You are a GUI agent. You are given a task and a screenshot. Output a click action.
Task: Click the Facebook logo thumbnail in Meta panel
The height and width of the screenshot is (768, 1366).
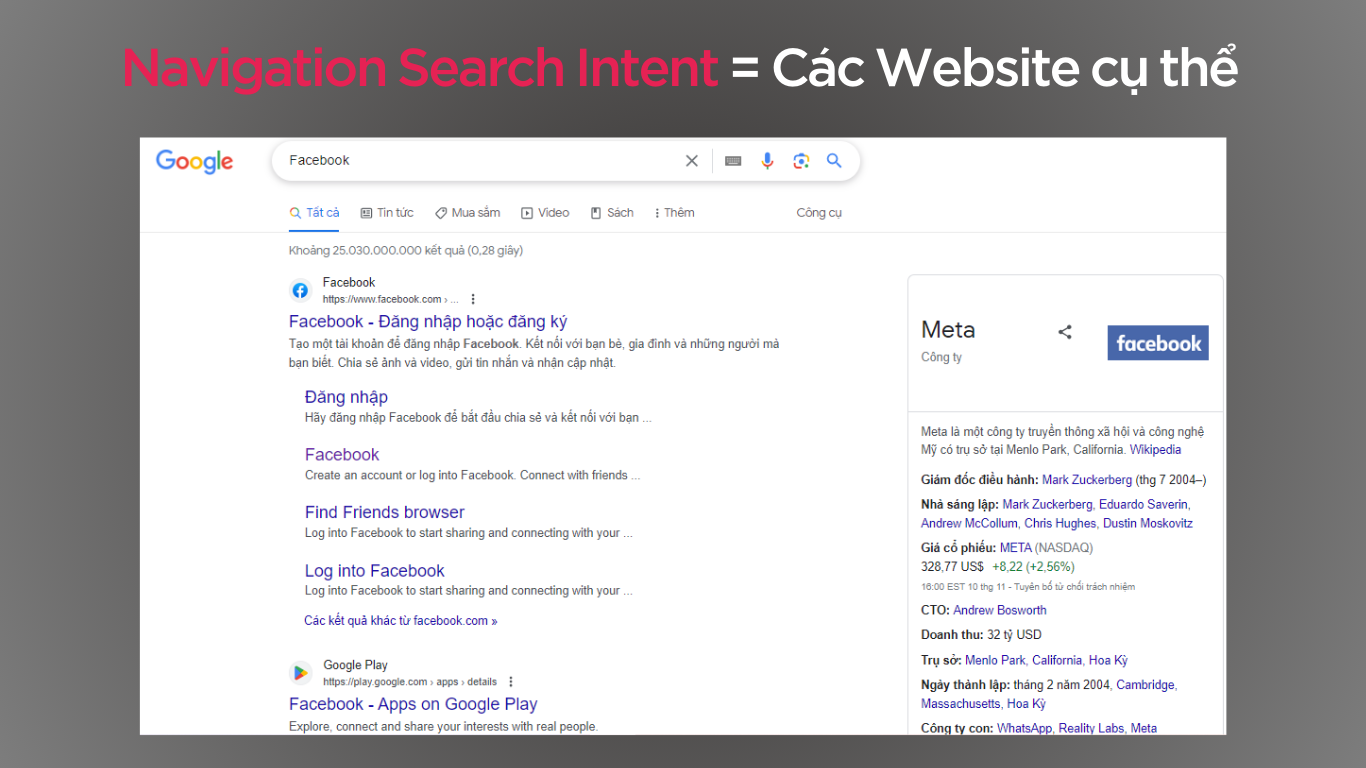pos(1158,343)
